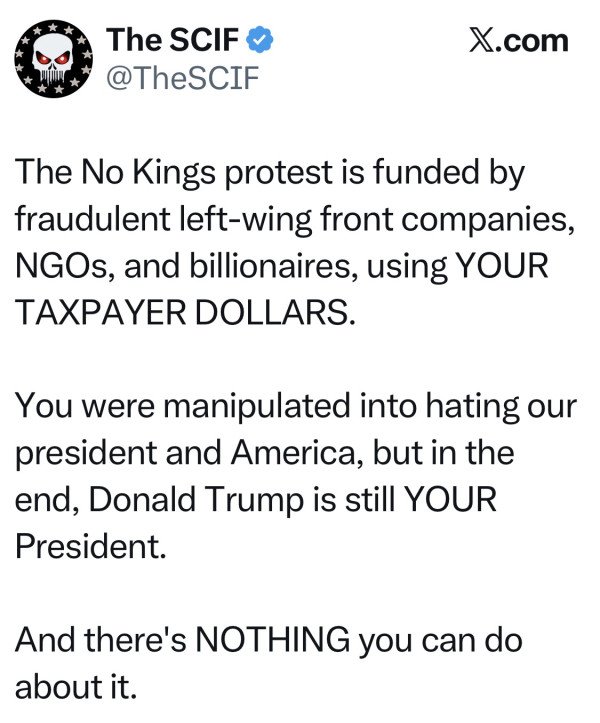
Task: Click the X.com watermark text
Action: pos(518,40)
